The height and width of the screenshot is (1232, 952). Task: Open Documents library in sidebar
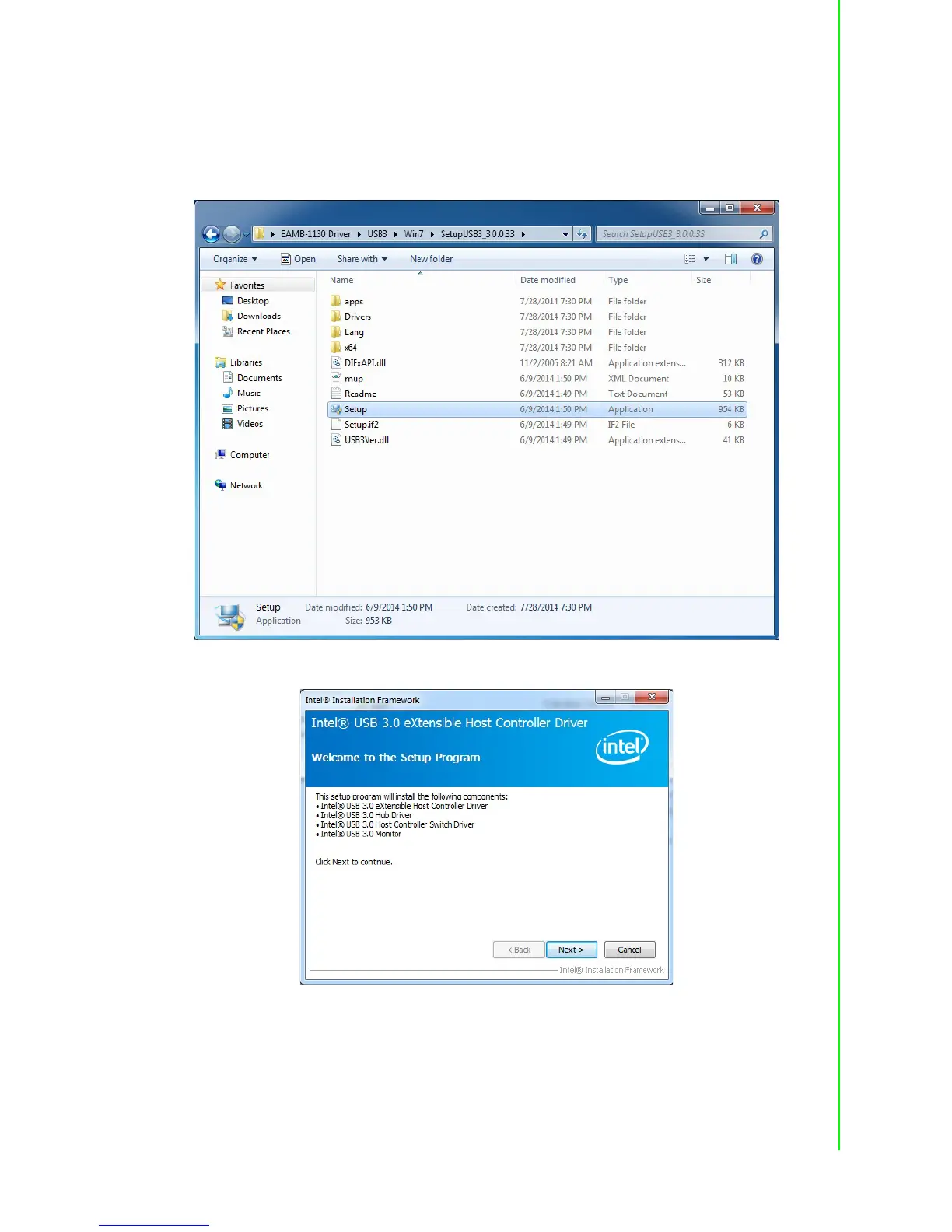[260, 378]
